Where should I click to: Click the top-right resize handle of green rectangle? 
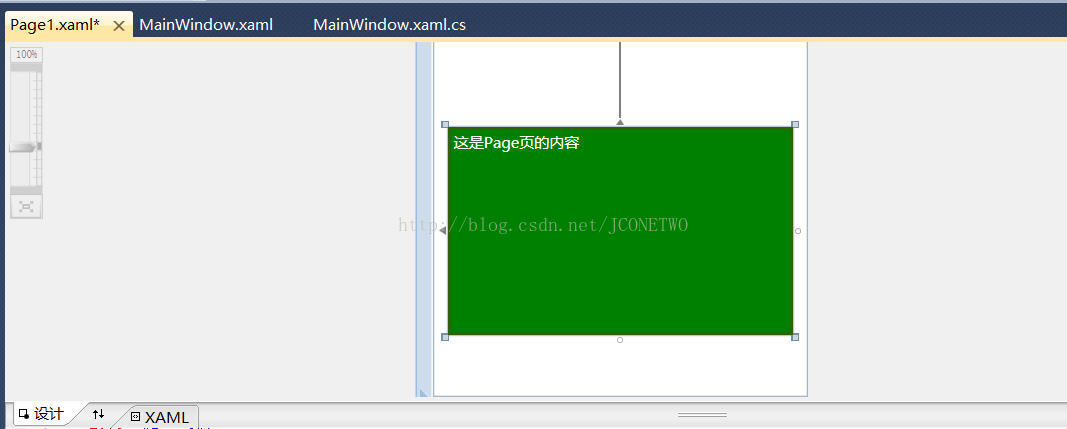(795, 125)
